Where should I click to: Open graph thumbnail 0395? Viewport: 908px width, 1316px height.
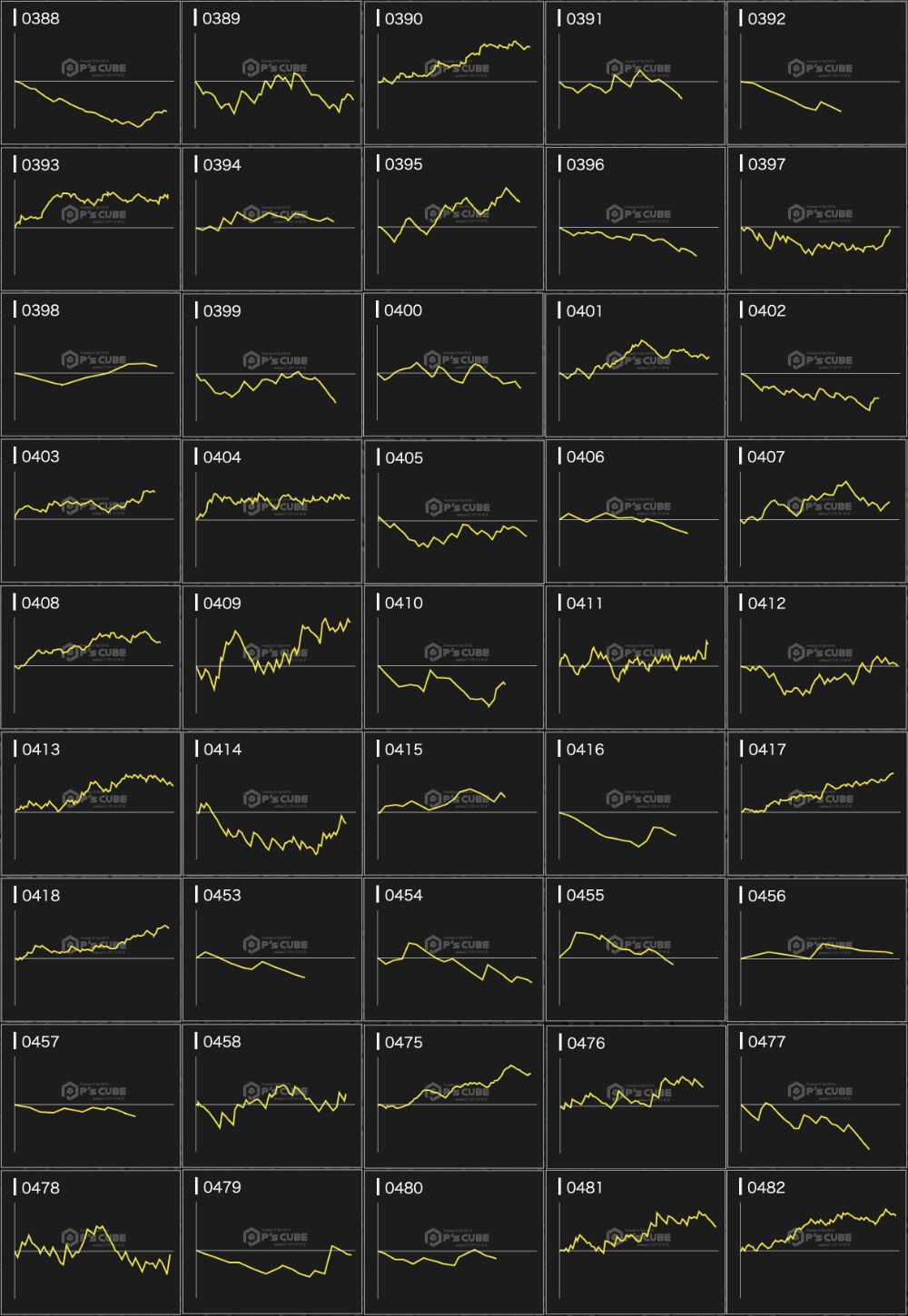tap(454, 219)
